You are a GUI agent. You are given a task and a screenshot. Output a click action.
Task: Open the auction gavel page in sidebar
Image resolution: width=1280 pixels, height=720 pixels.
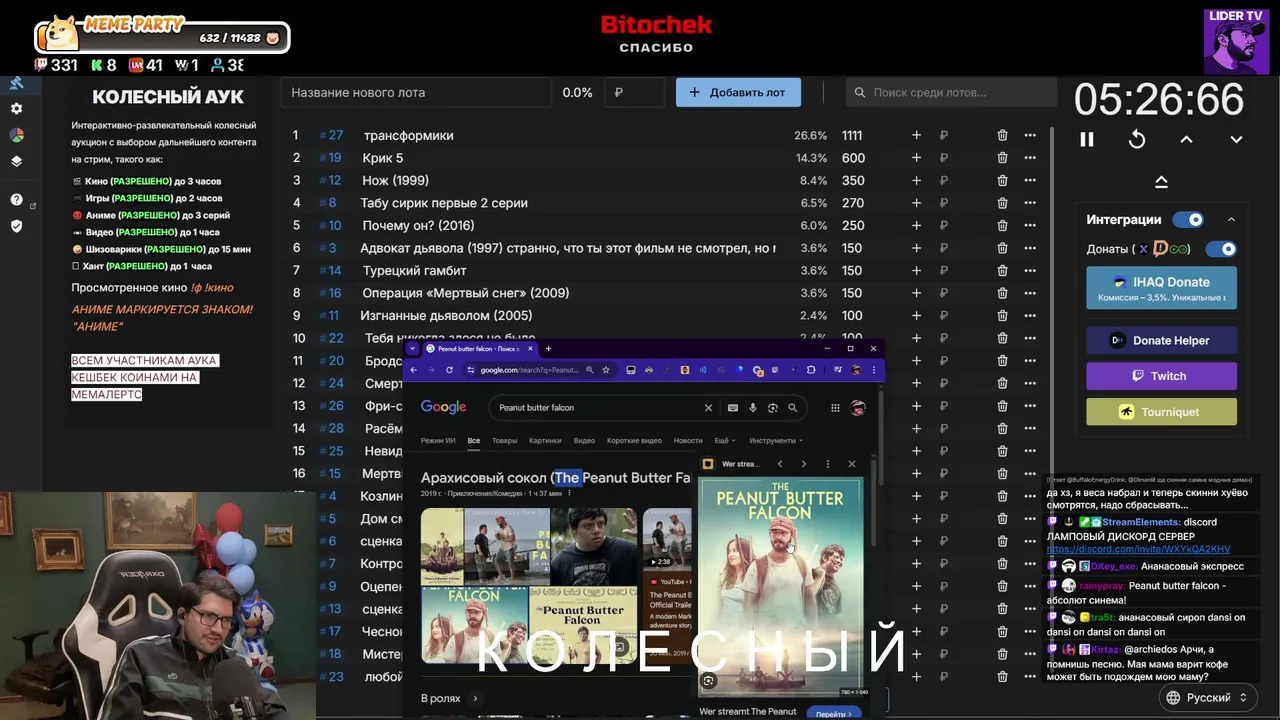point(16,83)
